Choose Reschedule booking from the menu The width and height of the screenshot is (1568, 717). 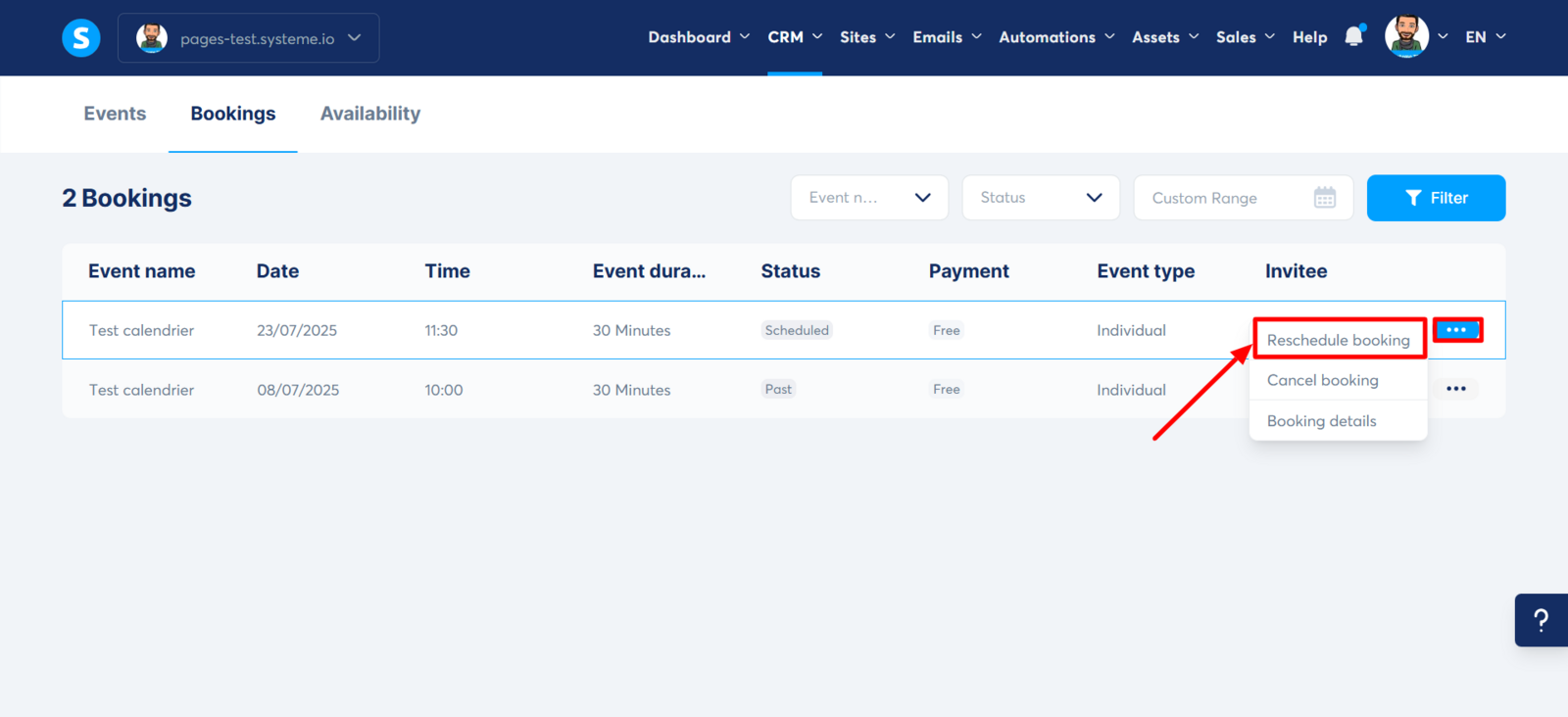[1339, 340]
